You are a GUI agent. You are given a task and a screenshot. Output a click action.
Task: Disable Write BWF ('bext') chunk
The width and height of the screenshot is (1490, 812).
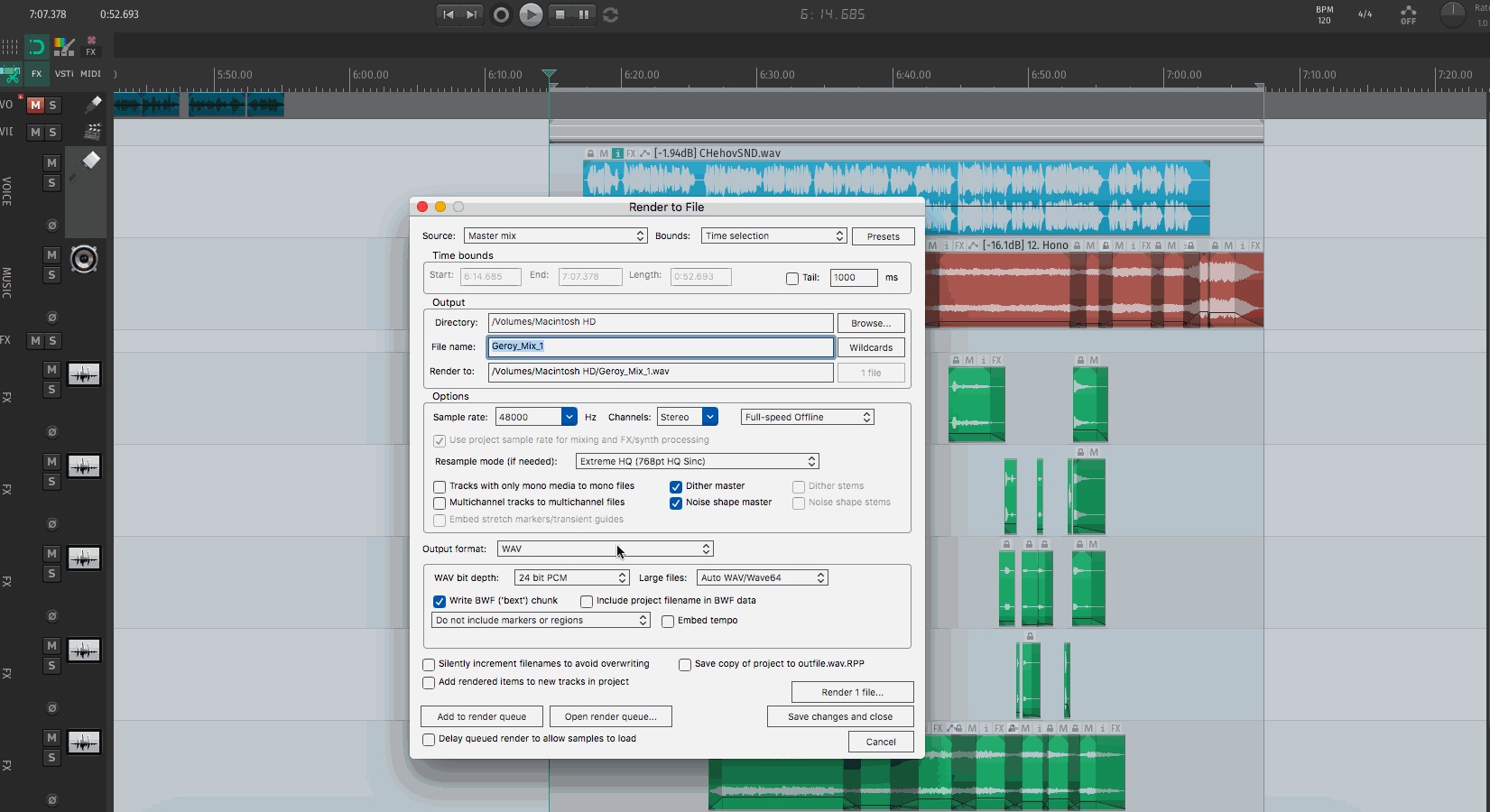tap(440, 602)
